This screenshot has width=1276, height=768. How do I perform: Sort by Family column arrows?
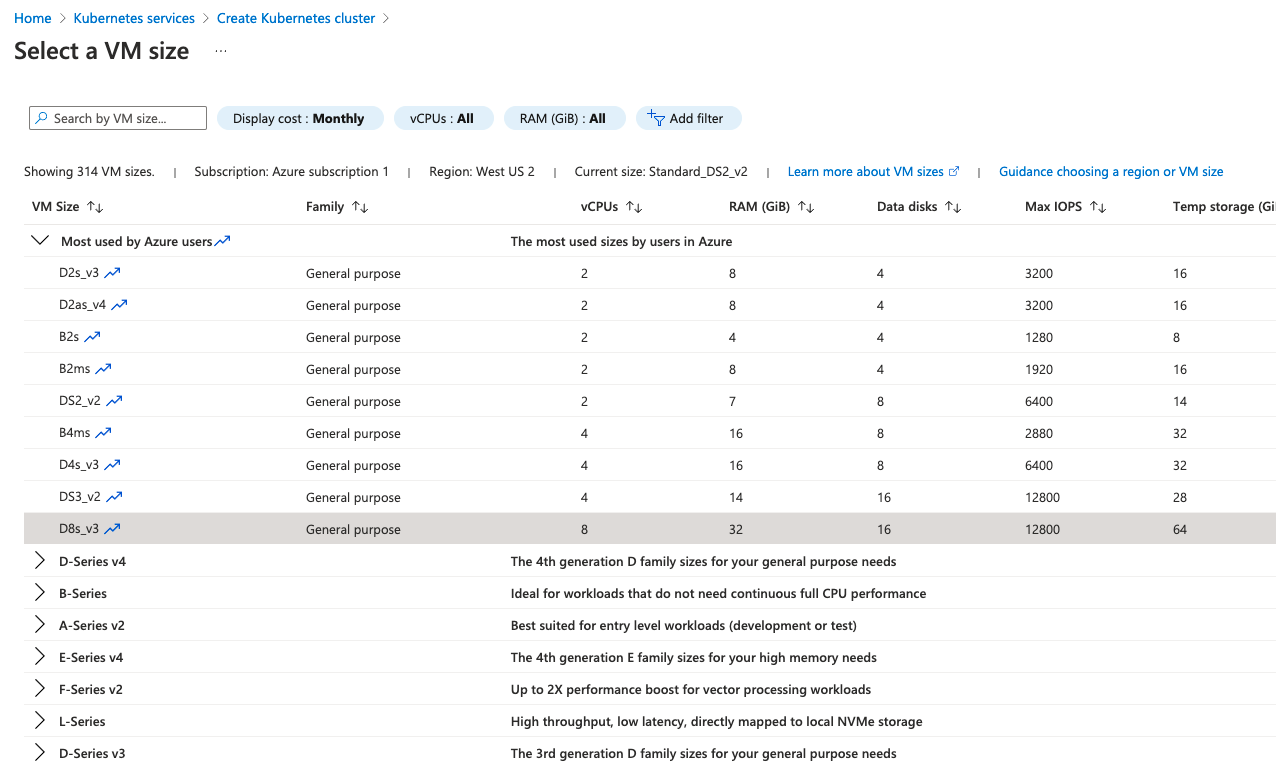point(360,207)
